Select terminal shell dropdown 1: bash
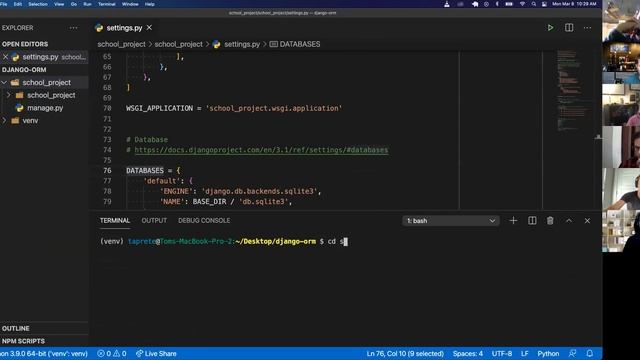640x360 pixels. click(x=451, y=220)
